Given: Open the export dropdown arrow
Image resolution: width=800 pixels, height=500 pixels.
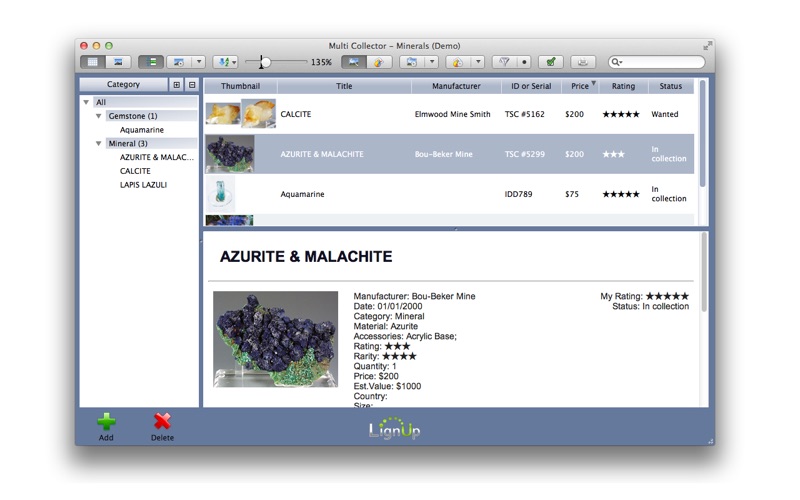Looking at the screenshot, I should tap(478, 62).
